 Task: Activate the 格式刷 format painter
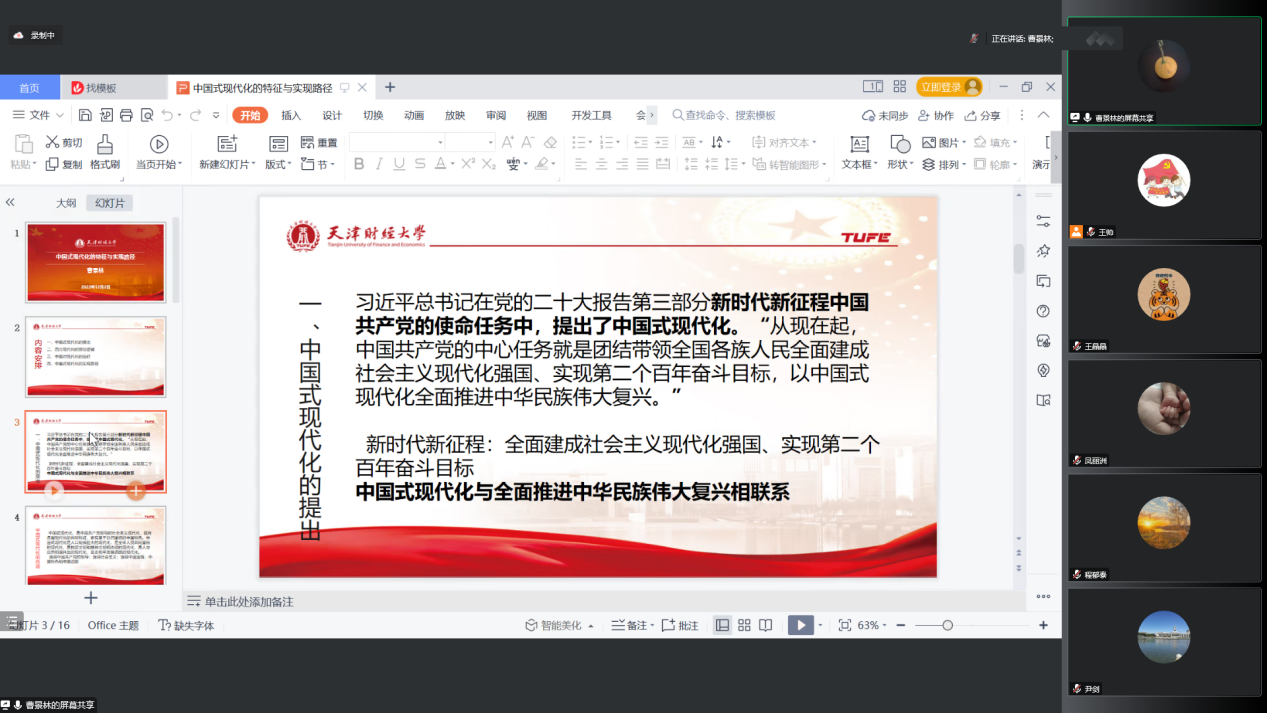pyautogui.click(x=105, y=153)
